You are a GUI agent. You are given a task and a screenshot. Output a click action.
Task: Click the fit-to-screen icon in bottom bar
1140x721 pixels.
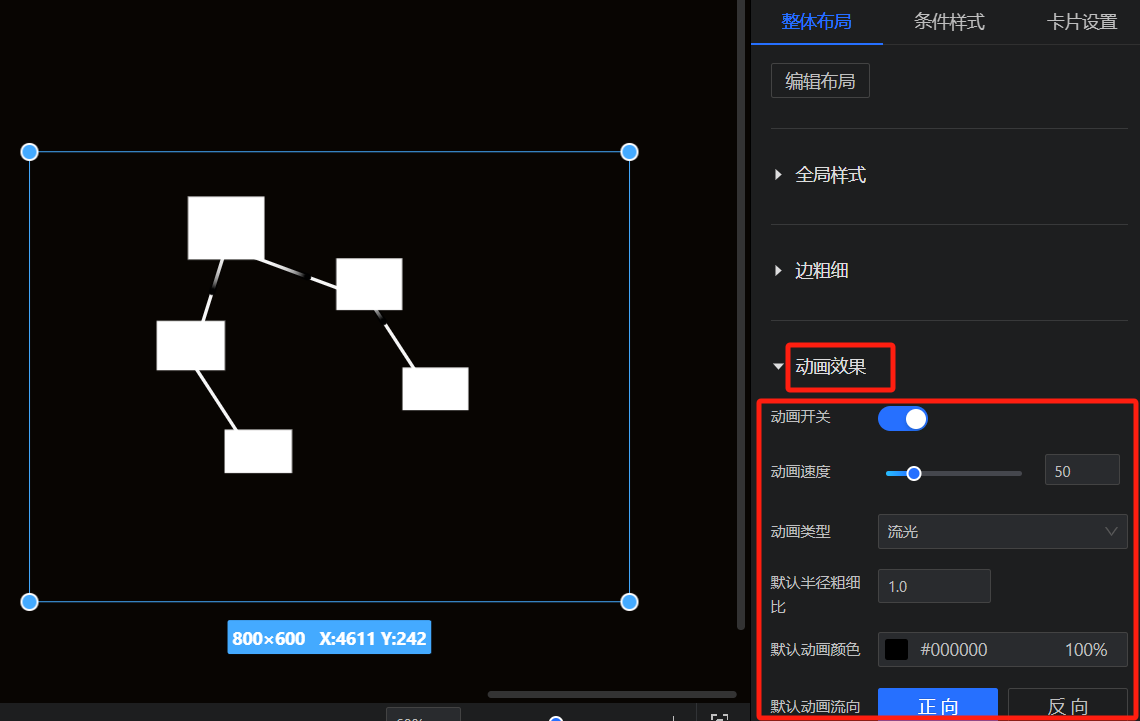[x=718, y=716]
